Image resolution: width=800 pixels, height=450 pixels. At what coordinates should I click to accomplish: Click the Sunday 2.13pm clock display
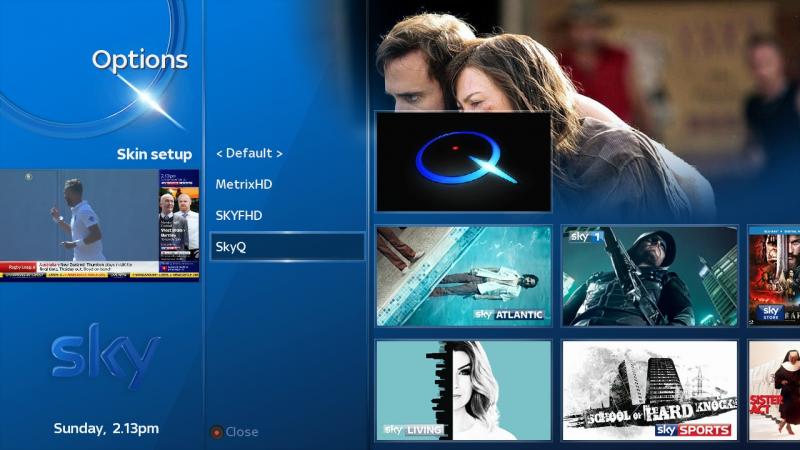[x=106, y=428]
